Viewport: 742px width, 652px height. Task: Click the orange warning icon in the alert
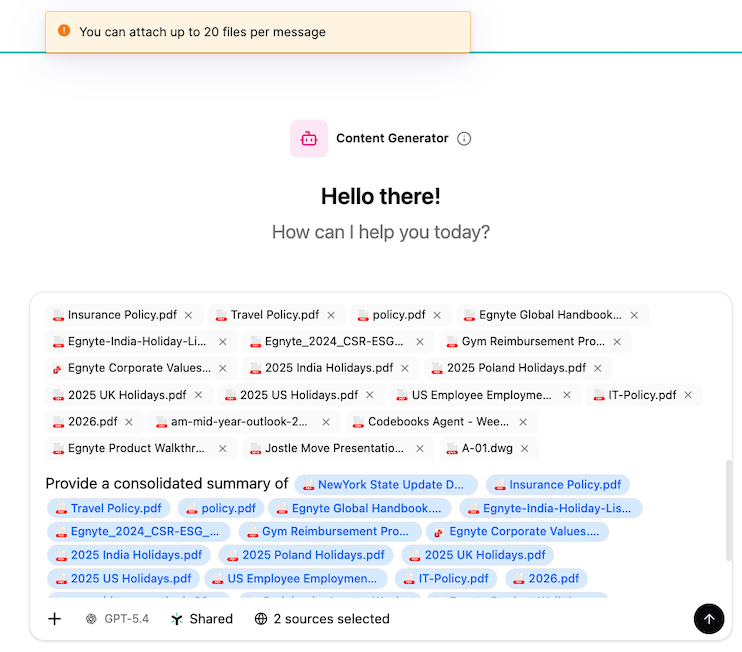pyautogui.click(x=64, y=31)
